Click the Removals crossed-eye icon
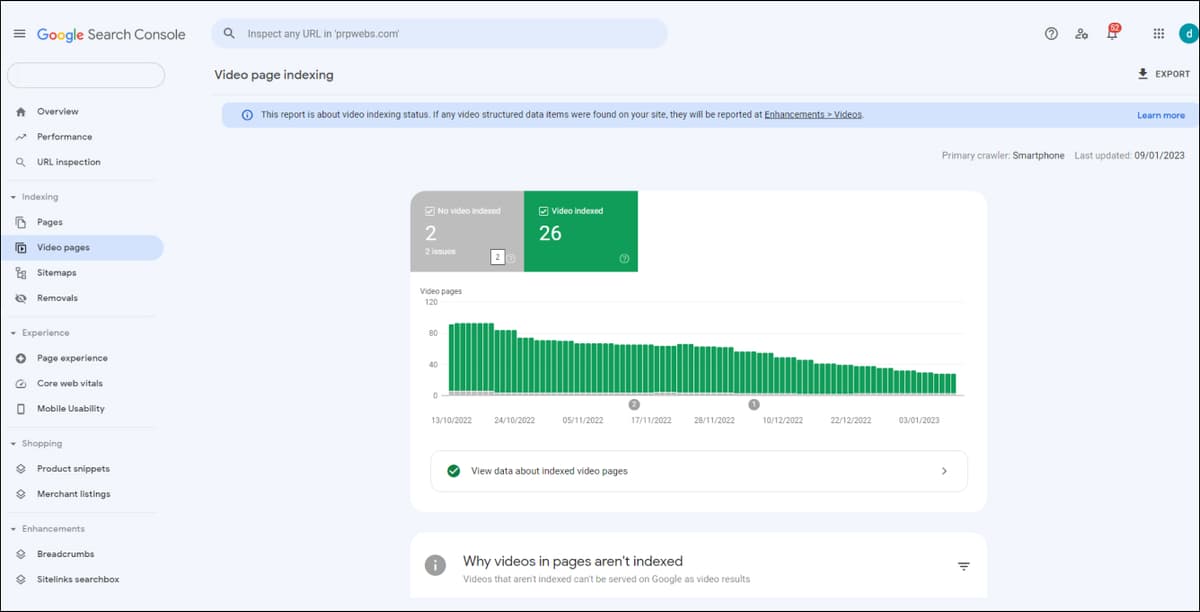The image size is (1200, 612). [21, 298]
